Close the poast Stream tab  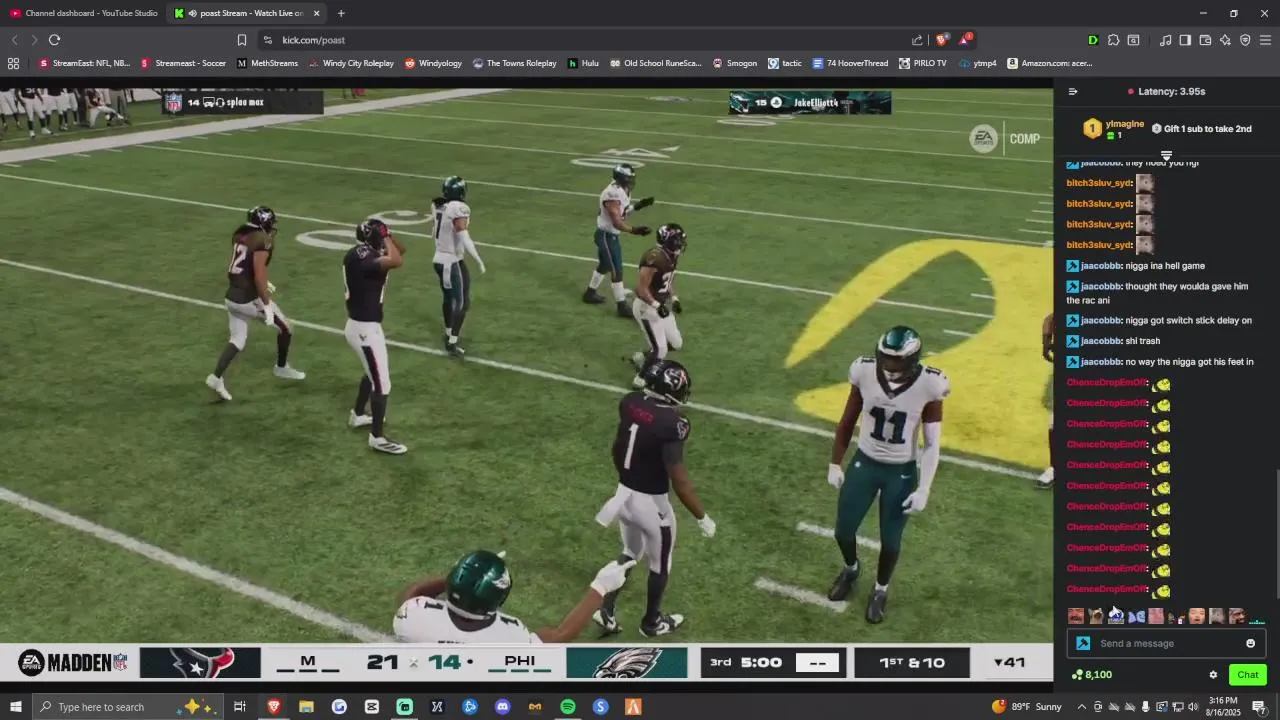pyautogui.click(x=317, y=13)
